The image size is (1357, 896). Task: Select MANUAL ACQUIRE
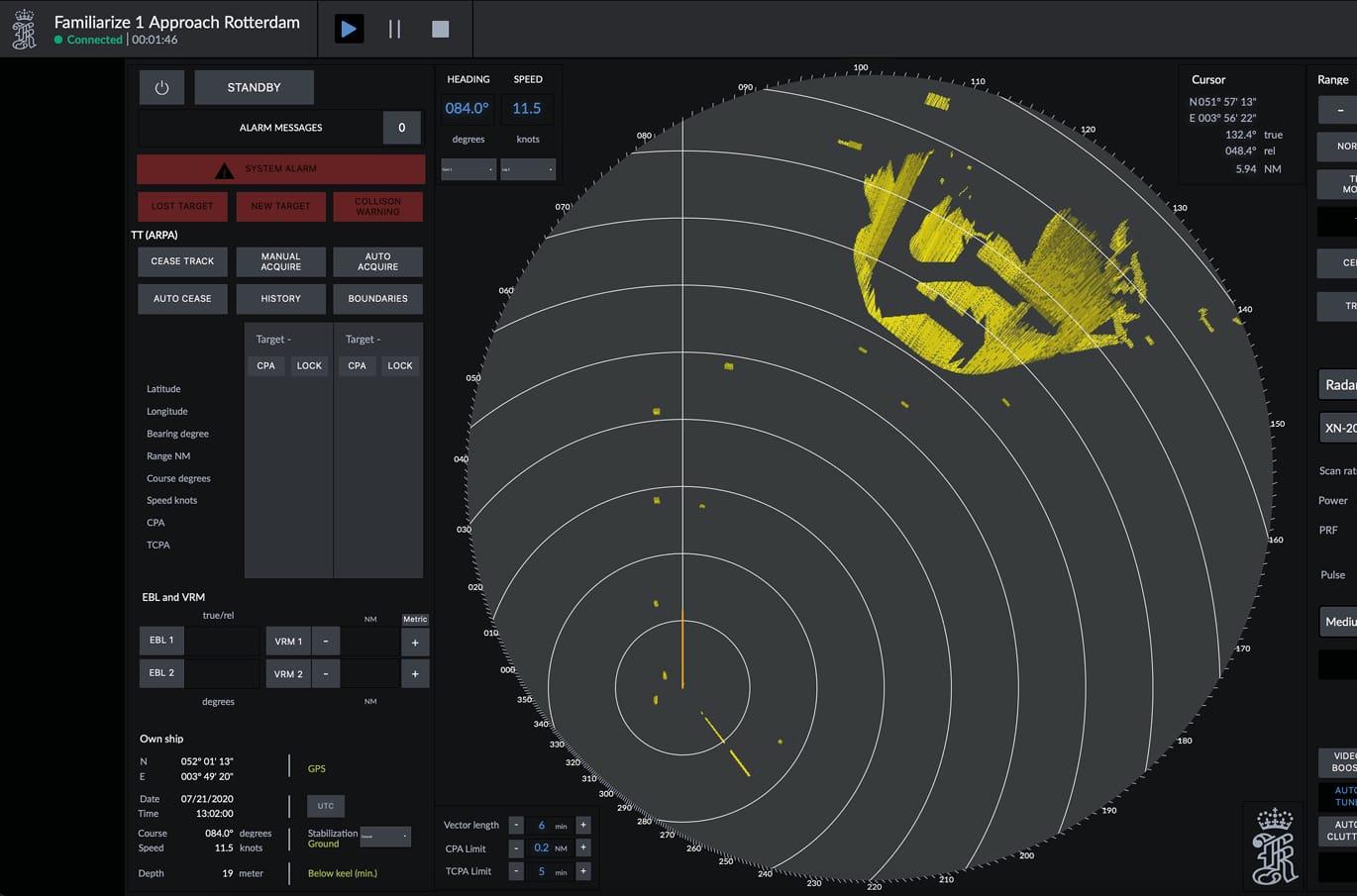[280, 261]
